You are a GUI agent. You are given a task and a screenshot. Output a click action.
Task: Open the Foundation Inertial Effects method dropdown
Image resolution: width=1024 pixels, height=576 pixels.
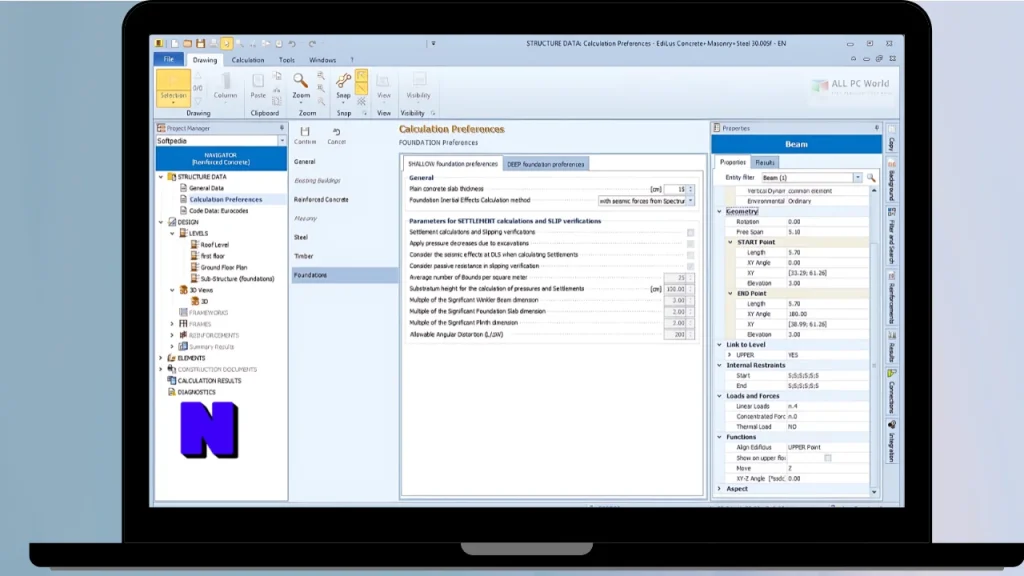tap(690, 201)
